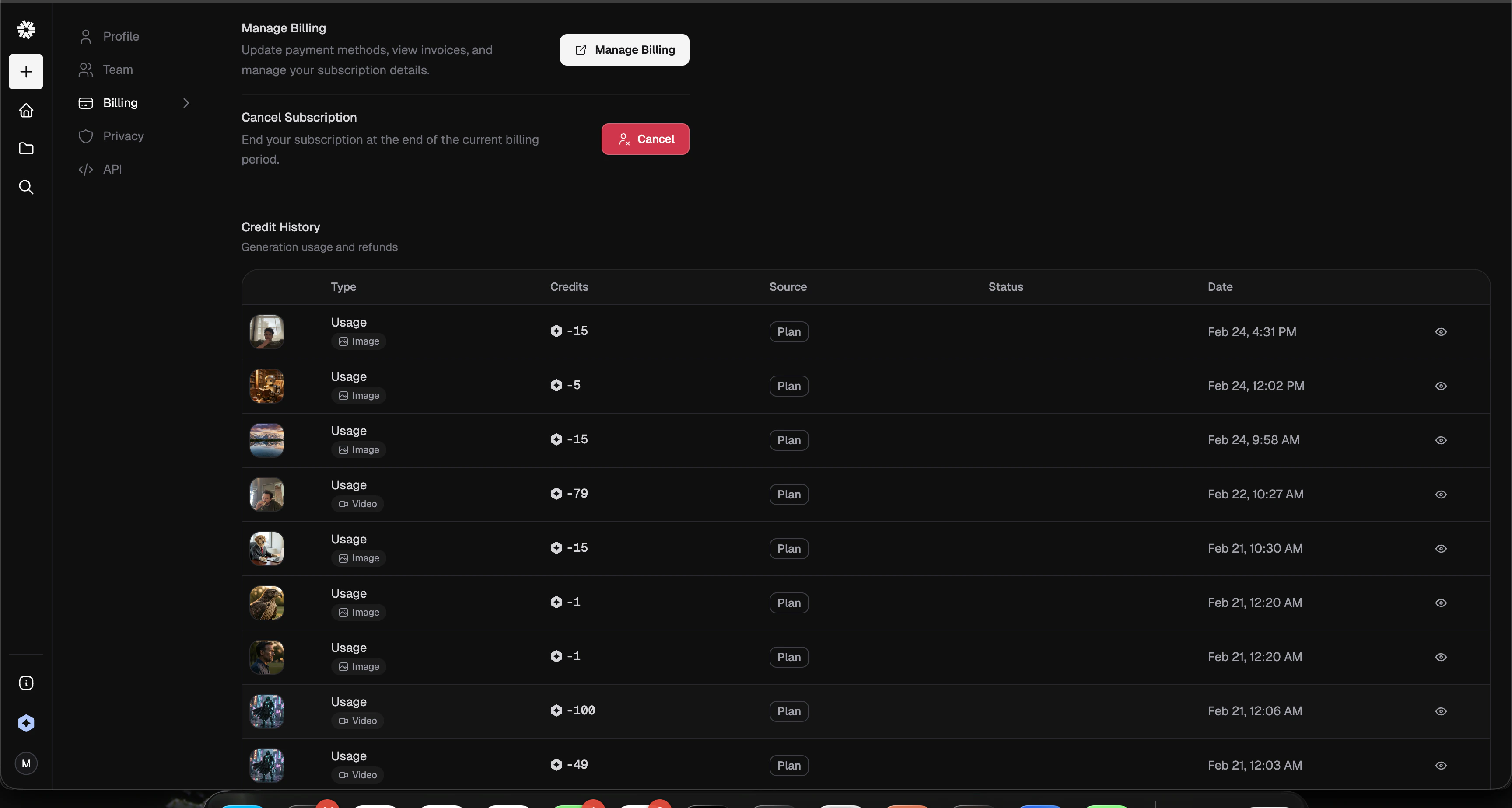The height and width of the screenshot is (808, 1512).
Task: Click Plan badge in -5 credits row
Action: [x=788, y=386]
